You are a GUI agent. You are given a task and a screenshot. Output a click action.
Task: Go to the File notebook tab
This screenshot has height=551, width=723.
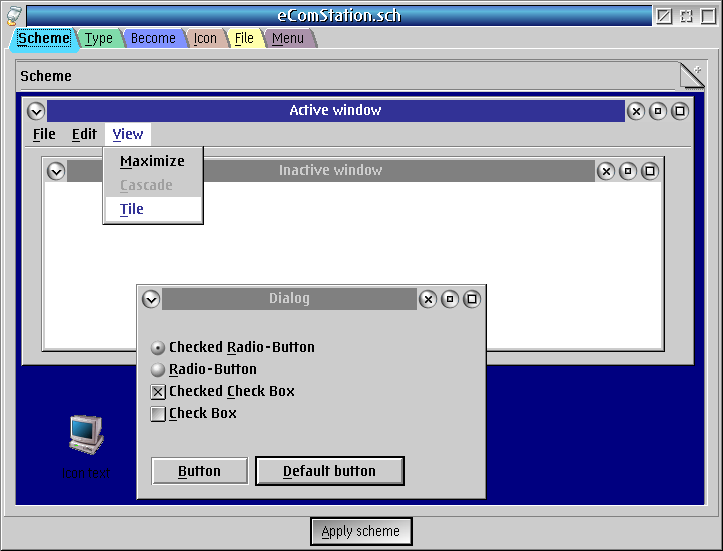(244, 38)
